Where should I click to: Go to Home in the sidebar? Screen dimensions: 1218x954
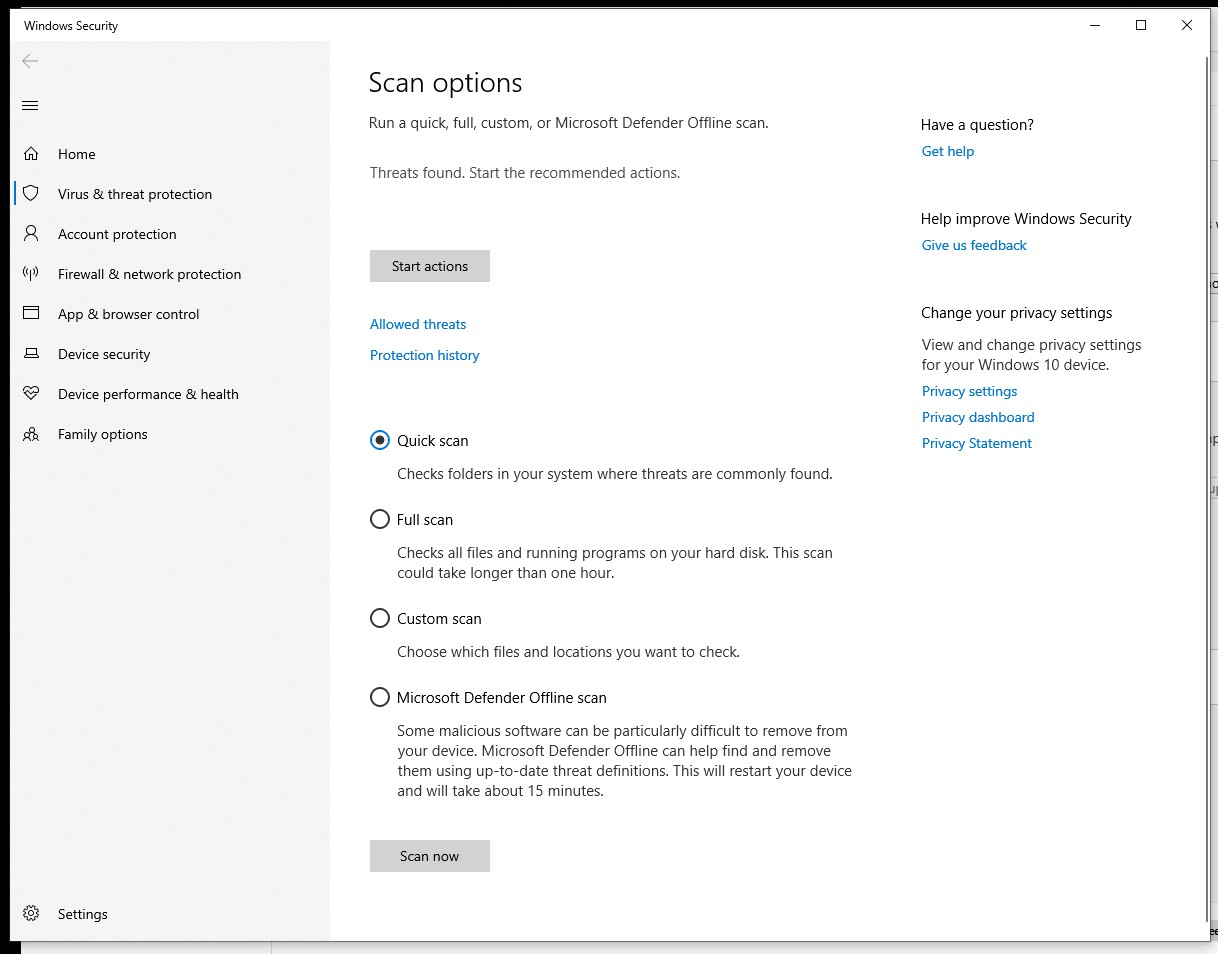click(172, 154)
